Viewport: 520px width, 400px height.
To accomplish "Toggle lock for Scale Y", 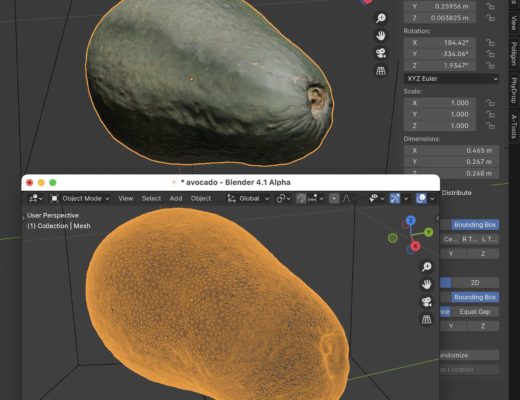I will coord(490,114).
